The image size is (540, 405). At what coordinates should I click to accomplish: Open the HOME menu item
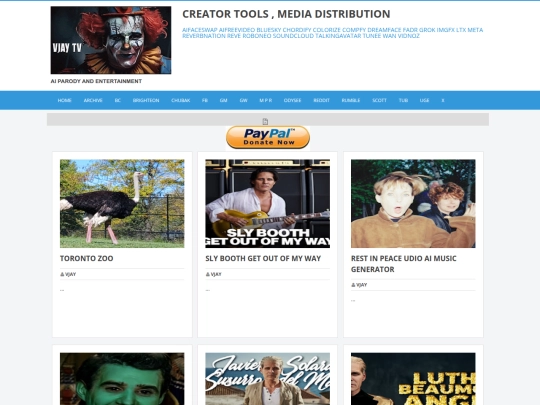(64, 100)
